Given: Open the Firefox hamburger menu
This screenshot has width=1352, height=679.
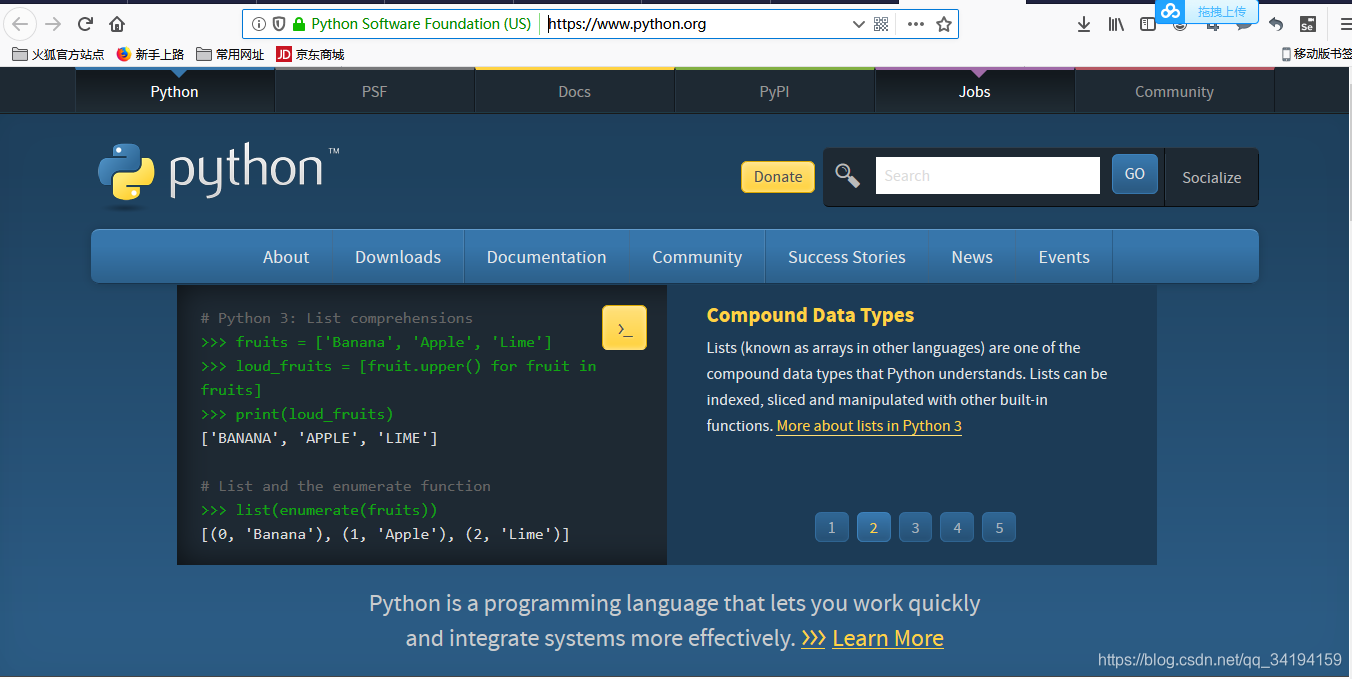Looking at the screenshot, I should [x=1345, y=24].
